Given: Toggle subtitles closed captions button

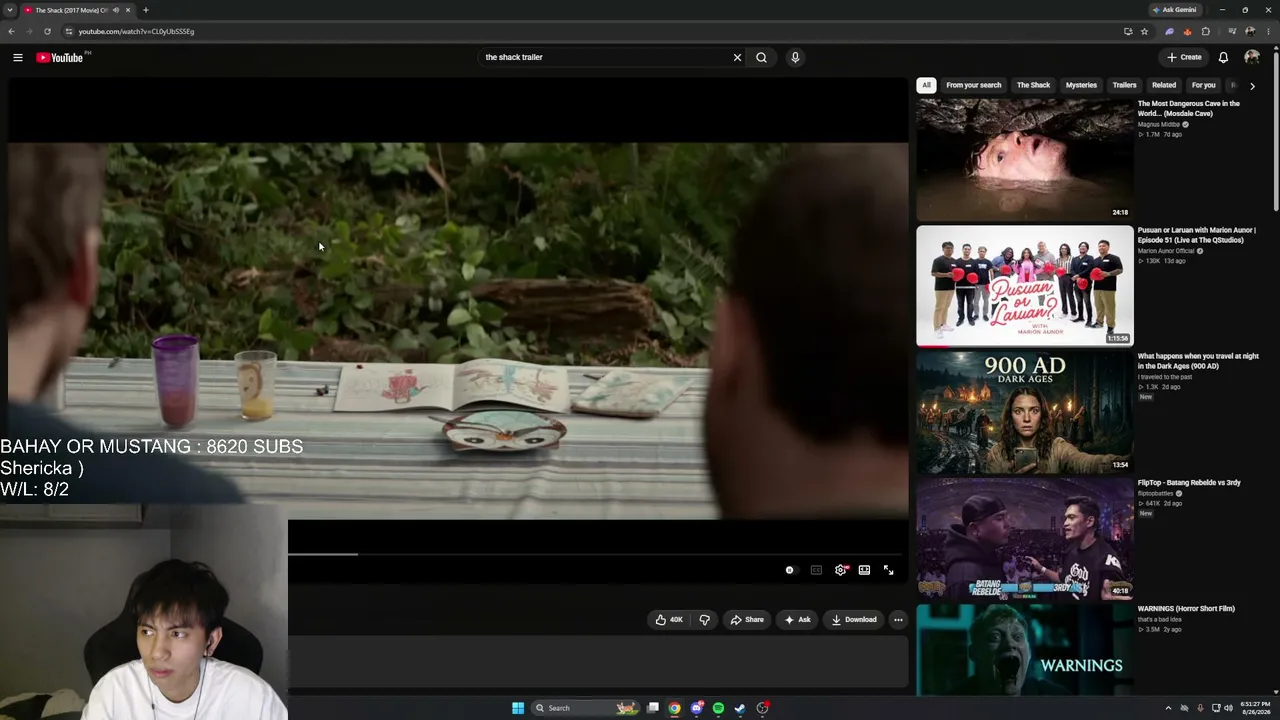Looking at the screenshot, I should pos(816,570).
